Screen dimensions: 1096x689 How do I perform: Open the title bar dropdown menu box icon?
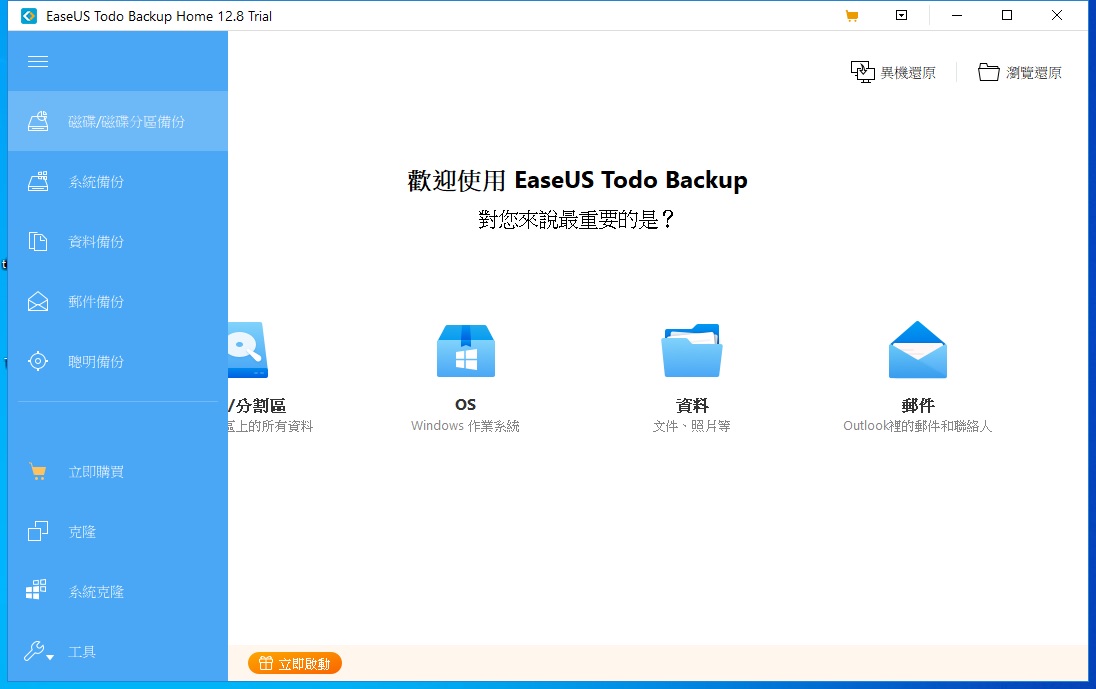coord(902,15)
